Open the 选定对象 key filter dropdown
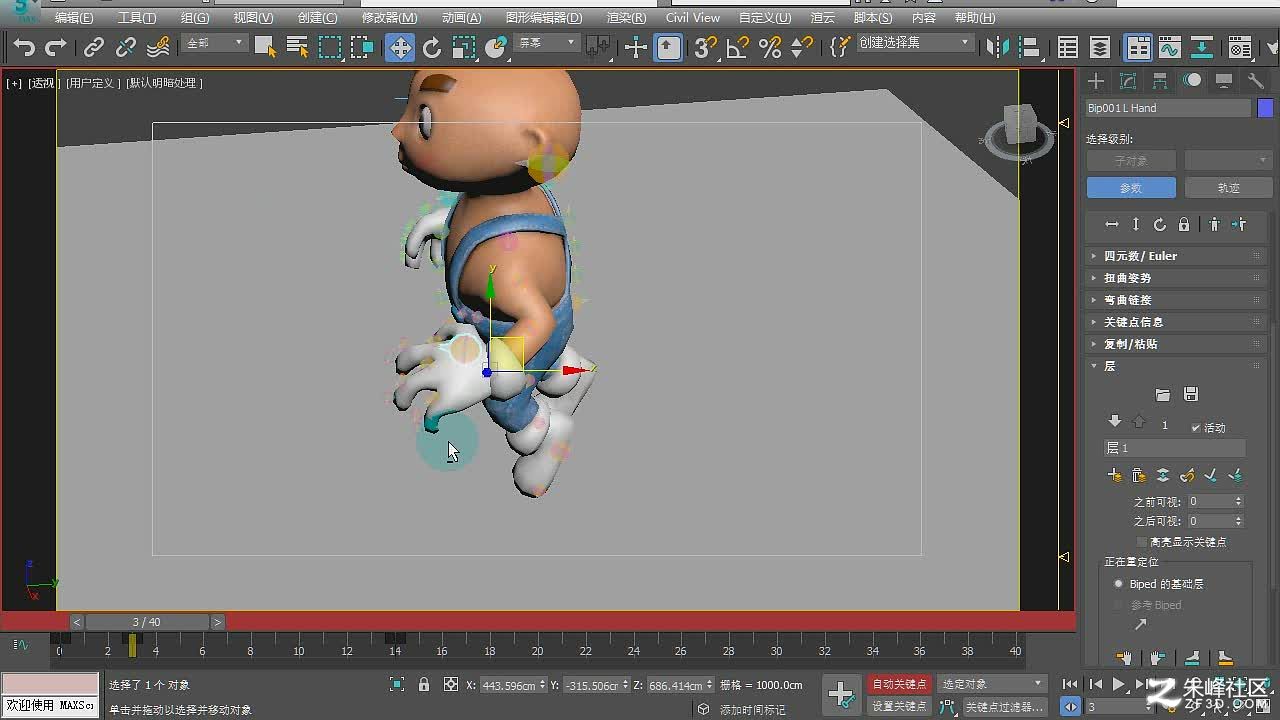Image resolution: width=1280 pixels, height=720 pixels. 992,684
